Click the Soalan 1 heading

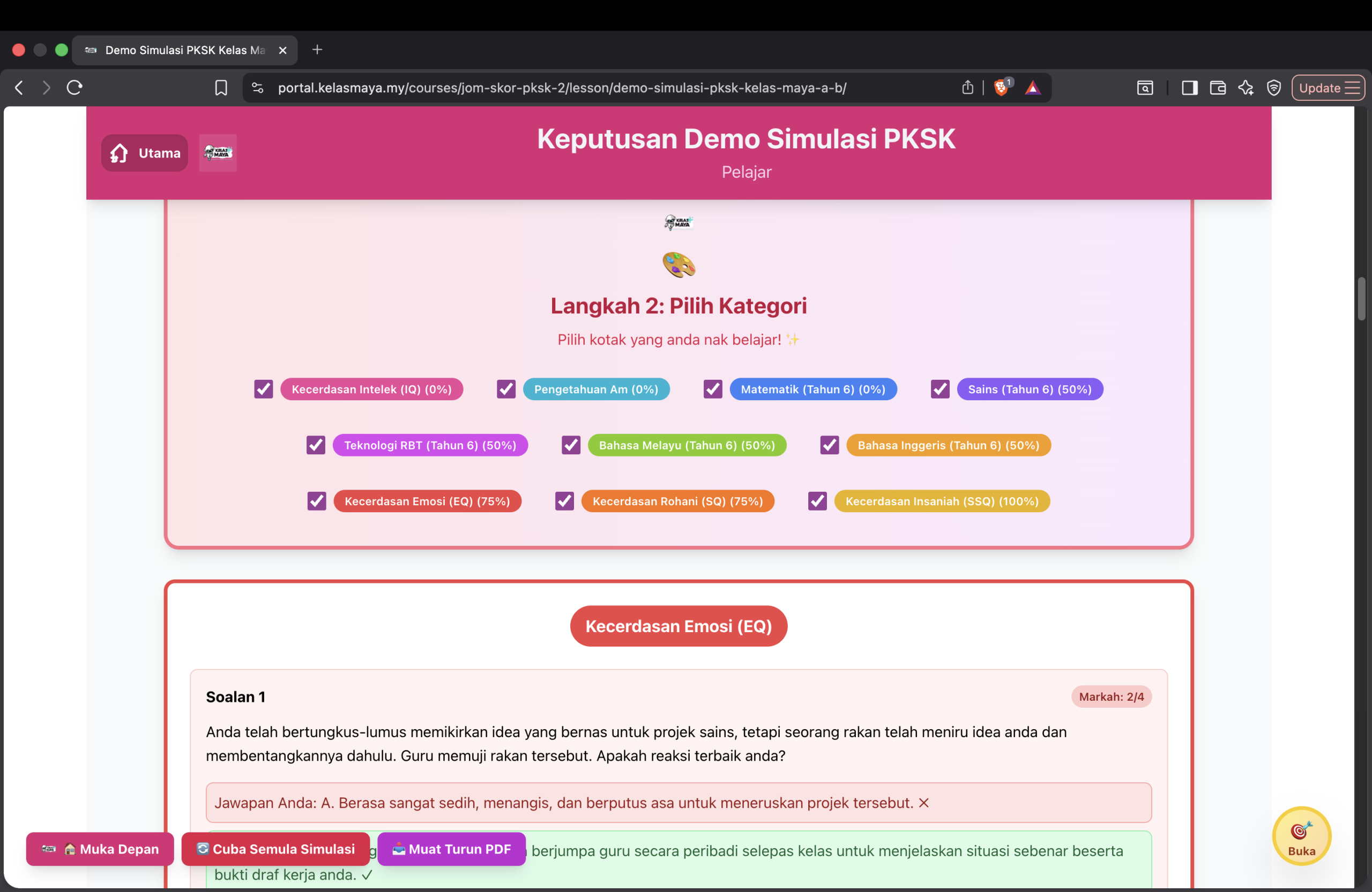[236, 696]
